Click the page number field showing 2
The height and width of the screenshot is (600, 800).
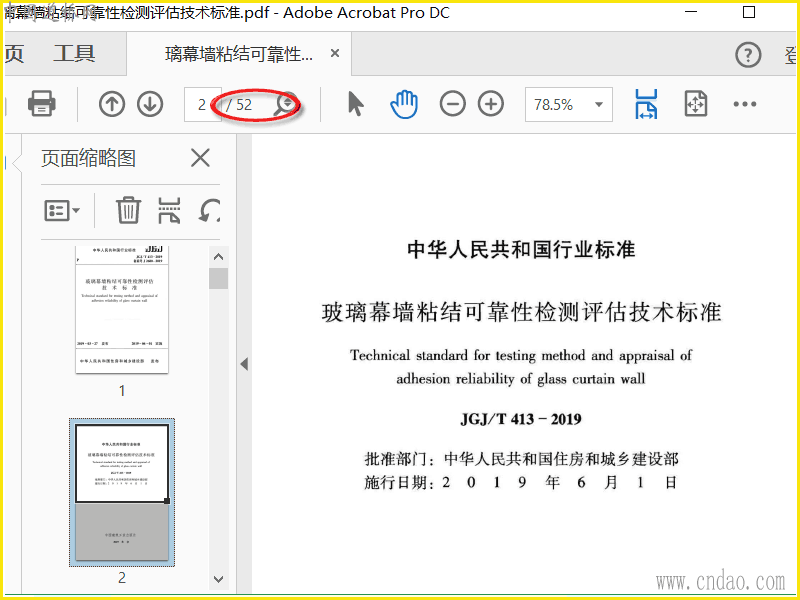click(x=203, y=105)
